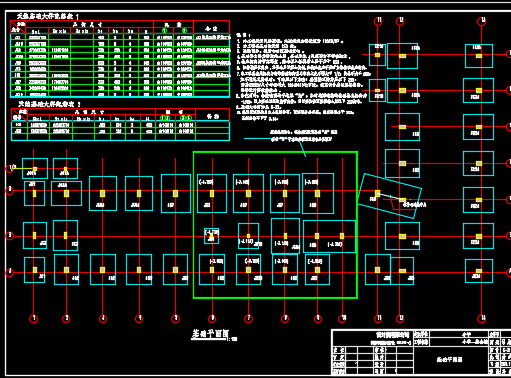The image size is (511, 378).
Task: Pick bottom axis bubble 14
Action: pyautogui.click(x=482, y=319)
